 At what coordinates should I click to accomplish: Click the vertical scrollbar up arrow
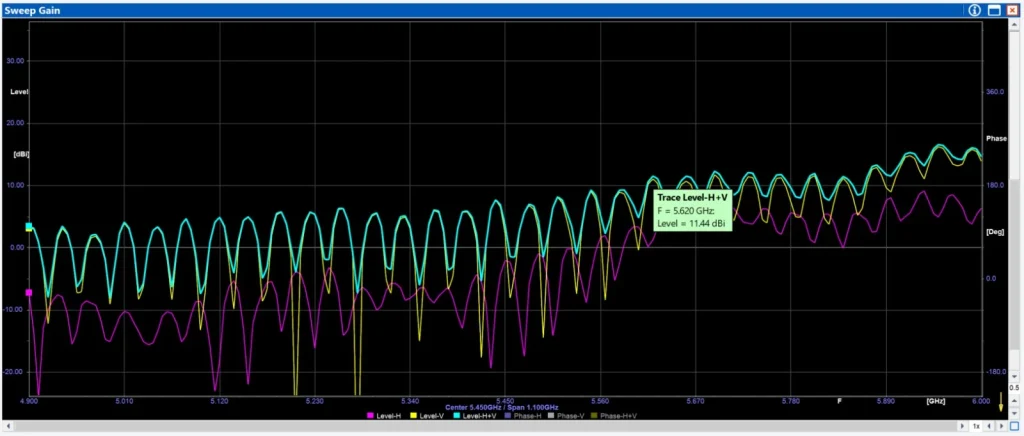point(1014,26)
